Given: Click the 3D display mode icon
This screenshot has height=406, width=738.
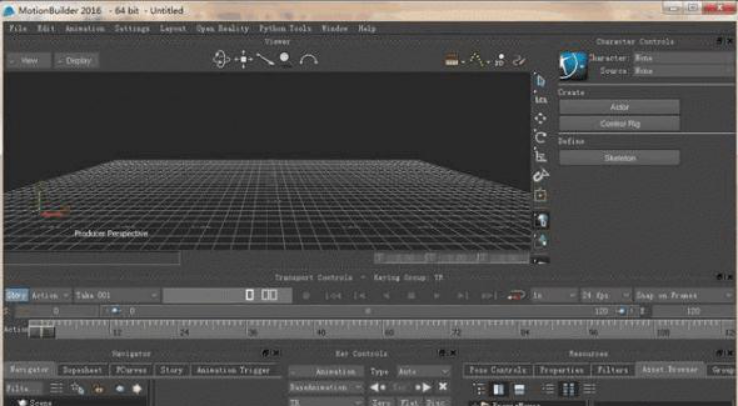Looking at the screenshot, I should tap(500, 60).
